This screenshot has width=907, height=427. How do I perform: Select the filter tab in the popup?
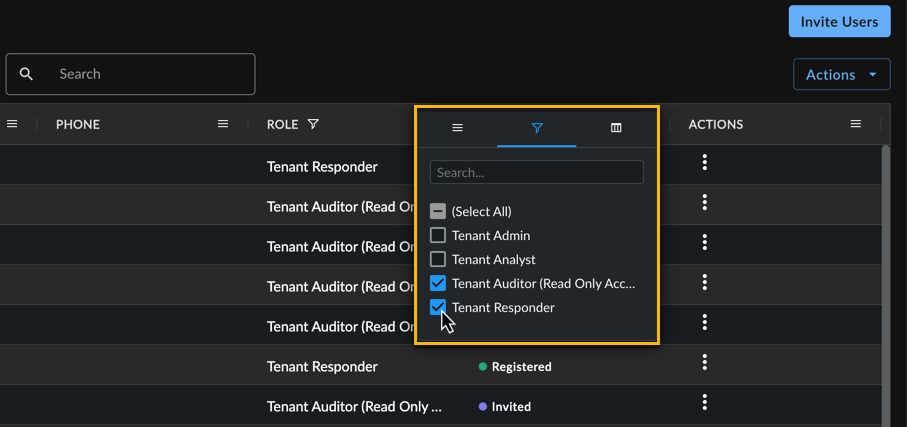click(537, 128)
